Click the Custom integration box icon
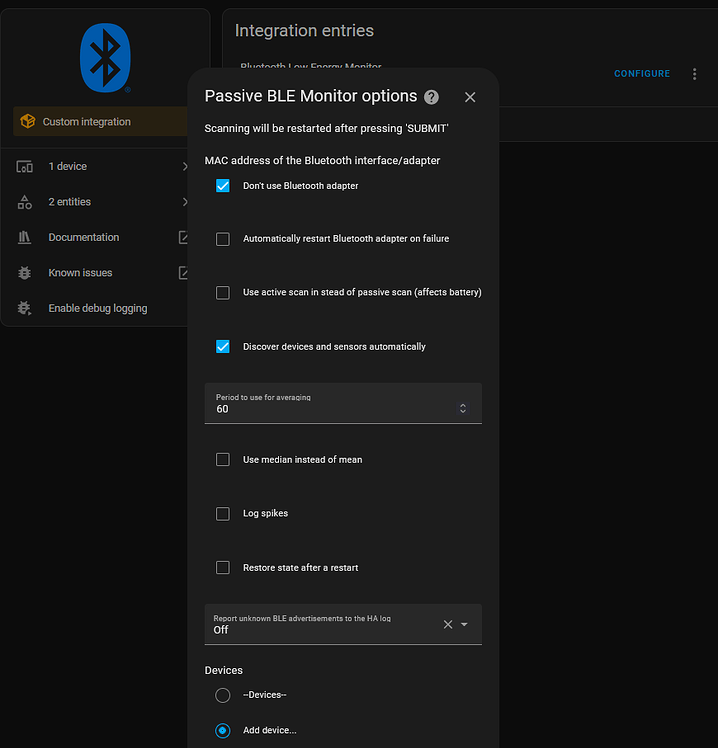The height and width of the screenshot is (748, 718). tap(28, 122)
